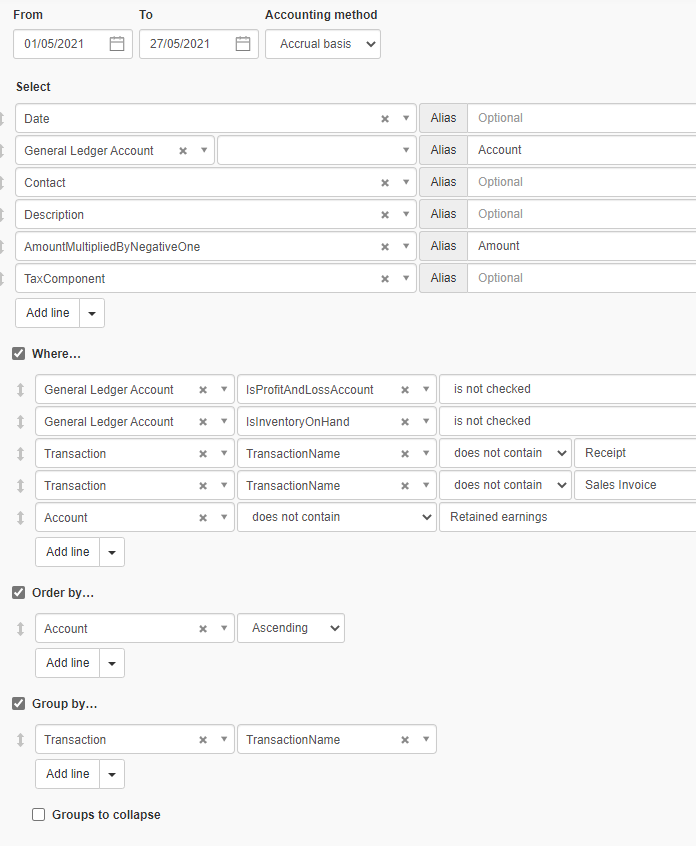Grab reorder handle of Group by Transaction row

pyautogui.click(x=21, y=740)
